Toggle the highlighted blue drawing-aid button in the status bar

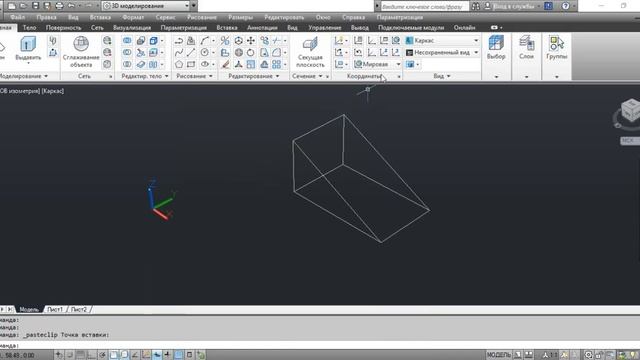(157, 355)
